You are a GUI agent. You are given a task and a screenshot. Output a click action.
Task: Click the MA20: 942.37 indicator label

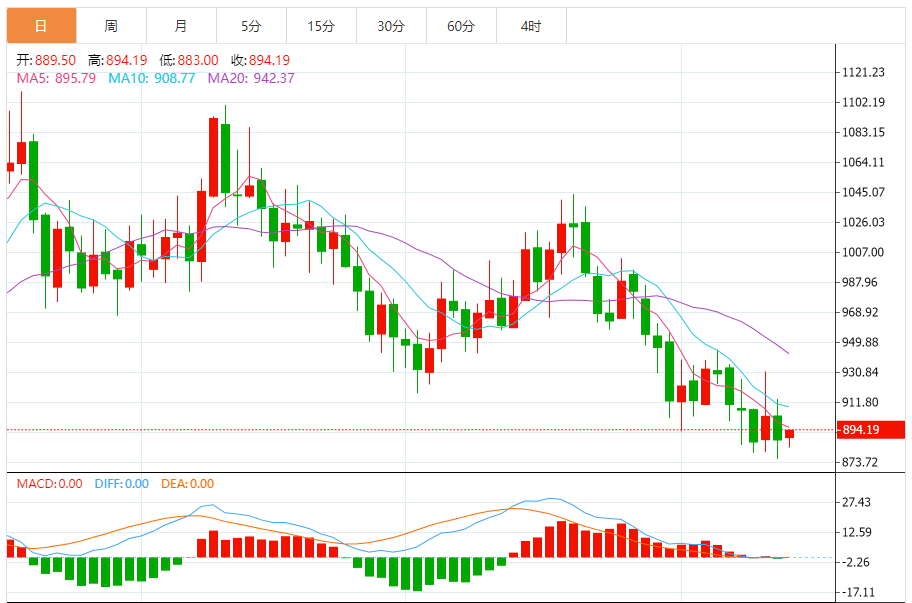(251, 79)
